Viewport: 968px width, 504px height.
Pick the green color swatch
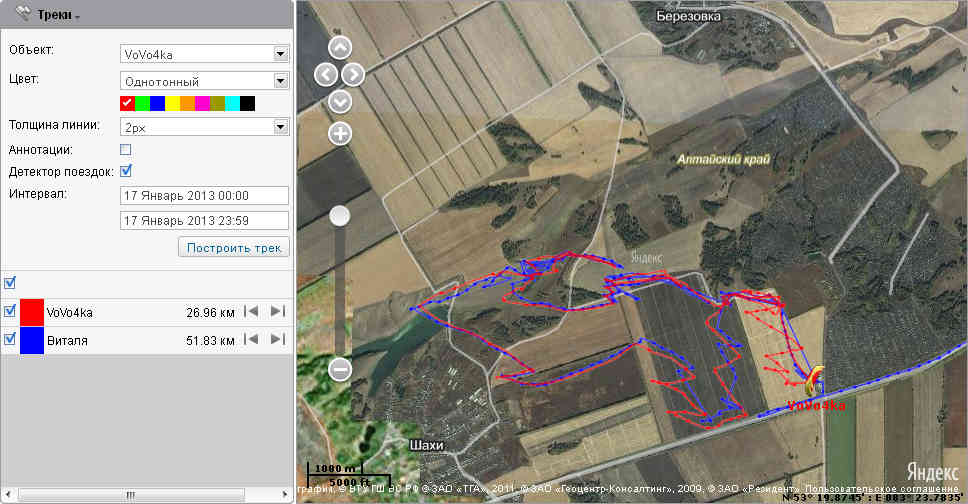(142, 103)
